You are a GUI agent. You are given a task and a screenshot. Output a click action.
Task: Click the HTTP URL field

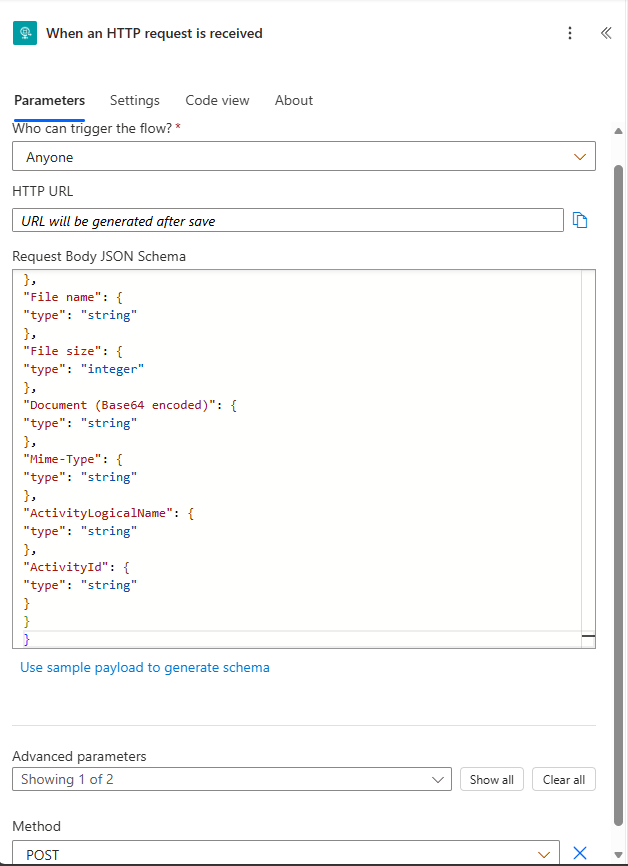point(288,221)
